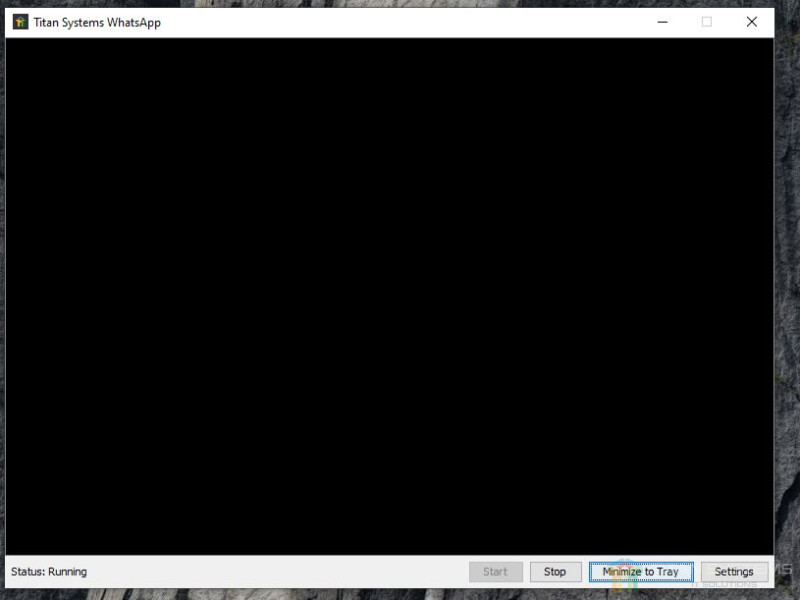Click the "Status: Running" label

click(49, 572)
